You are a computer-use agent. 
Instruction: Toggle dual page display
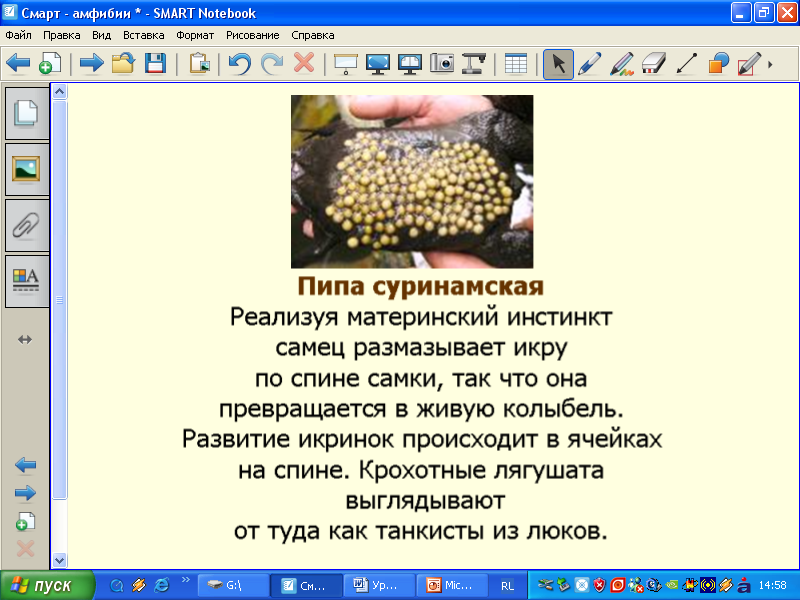coord(410,64)
